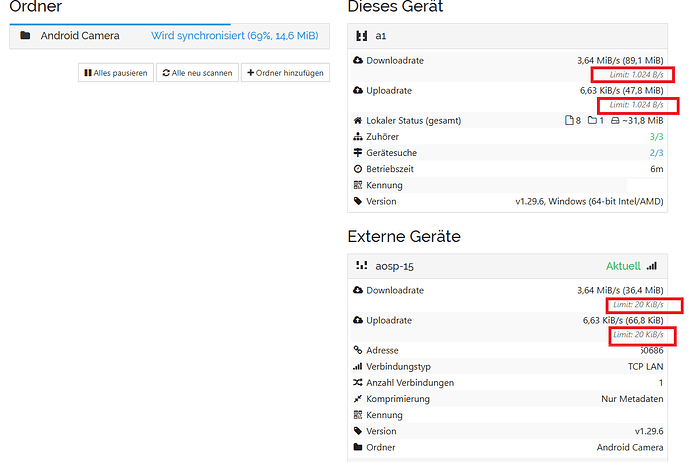
Task: Click the Verbindungstyp signal icon
Action: click(x=358, y=366)
